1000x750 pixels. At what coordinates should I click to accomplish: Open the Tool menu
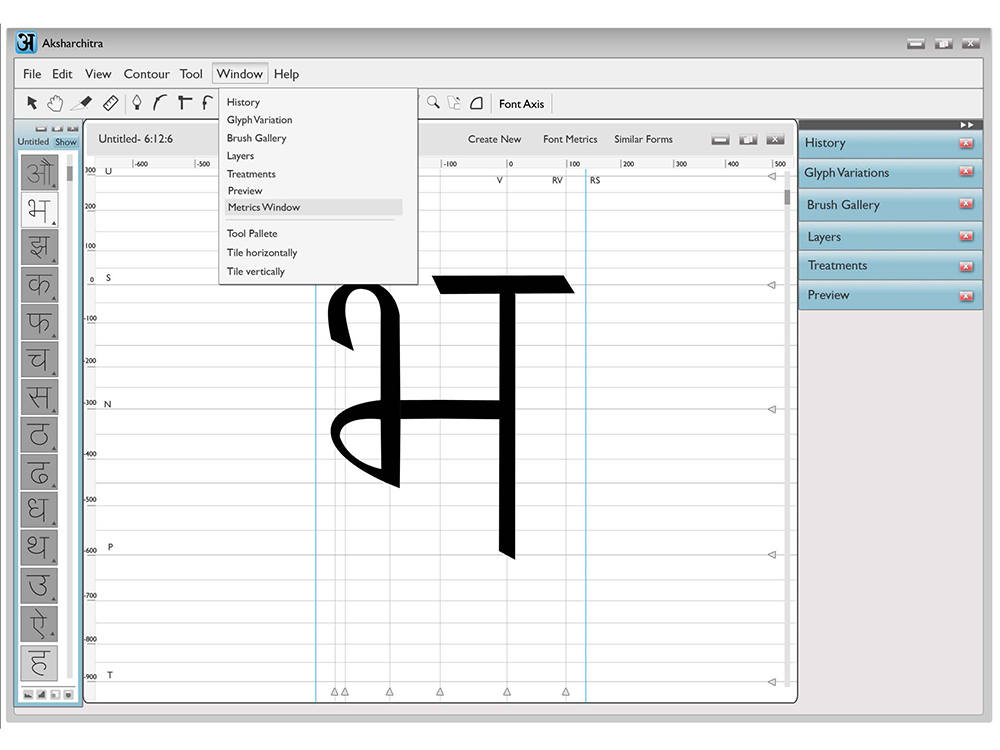pyautogui.click(x=191, y=74)
